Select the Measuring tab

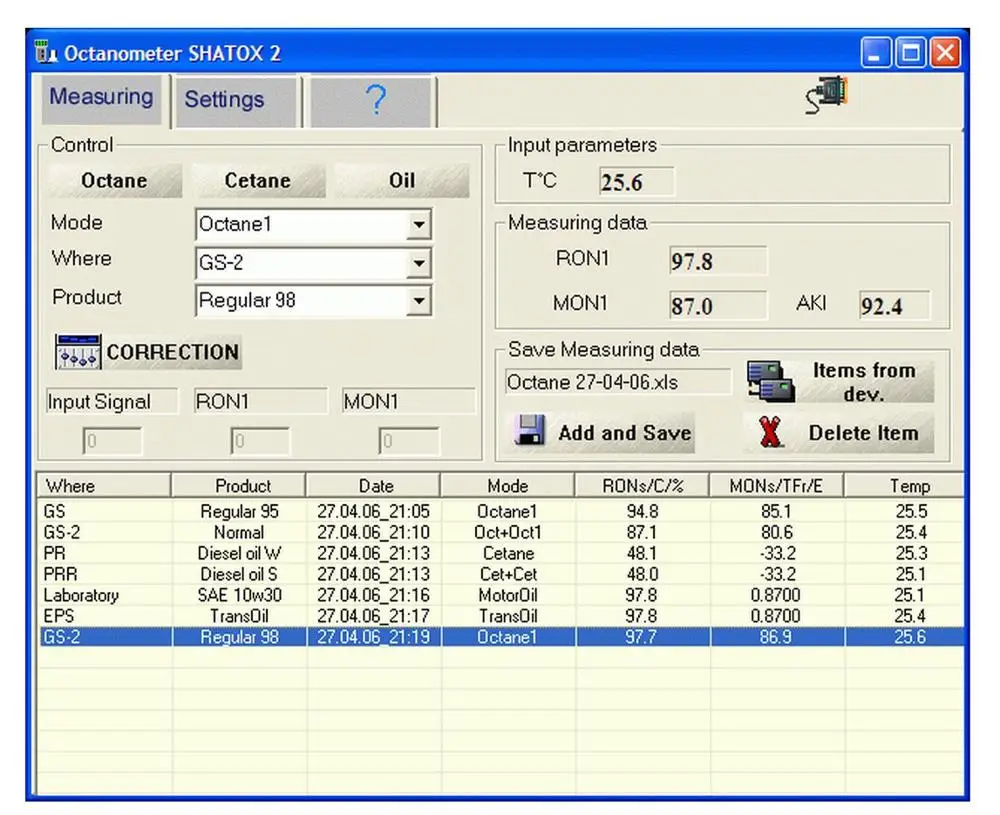tap(101, 97)
